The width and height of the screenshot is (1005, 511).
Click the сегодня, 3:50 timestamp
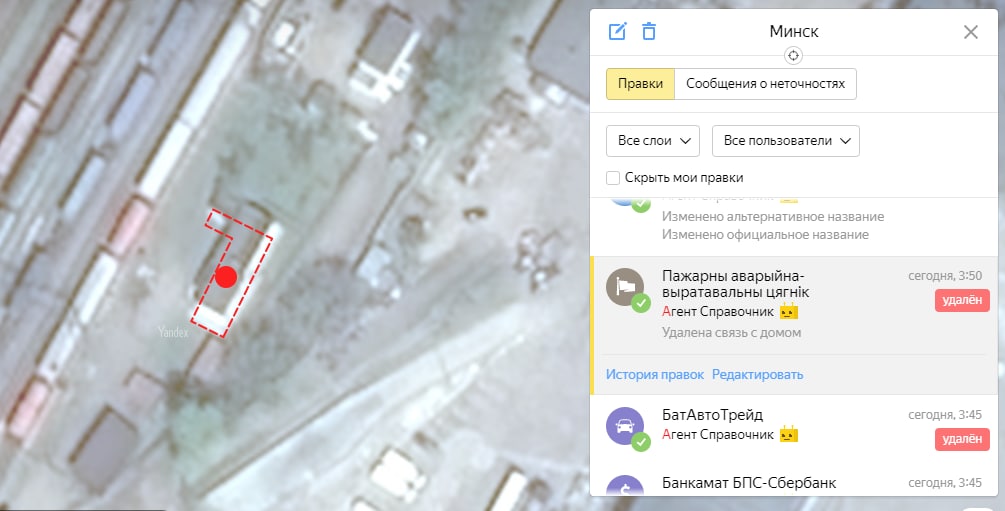coord(945,276)
